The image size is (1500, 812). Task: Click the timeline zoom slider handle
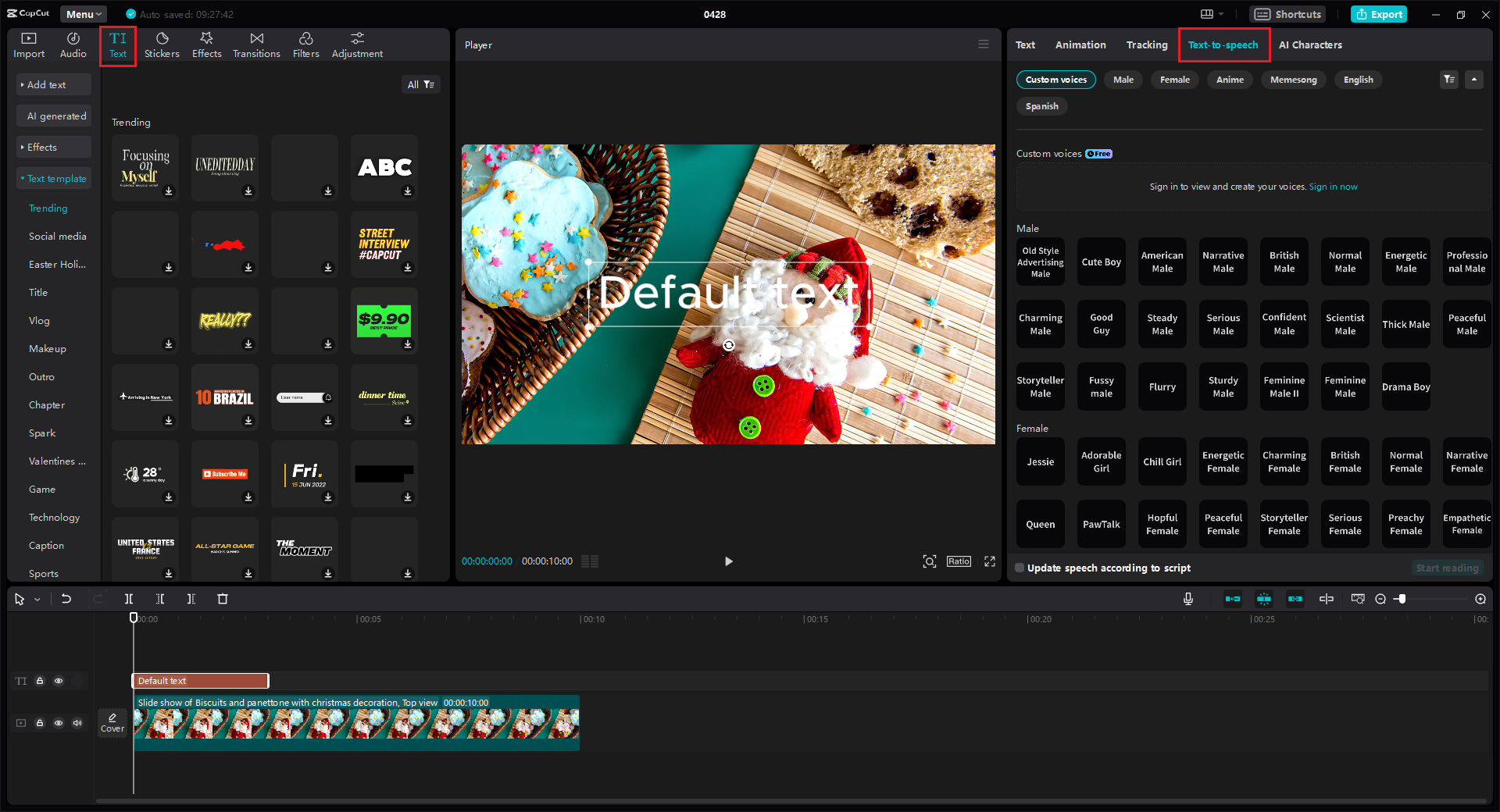(x=1402, y=599)
